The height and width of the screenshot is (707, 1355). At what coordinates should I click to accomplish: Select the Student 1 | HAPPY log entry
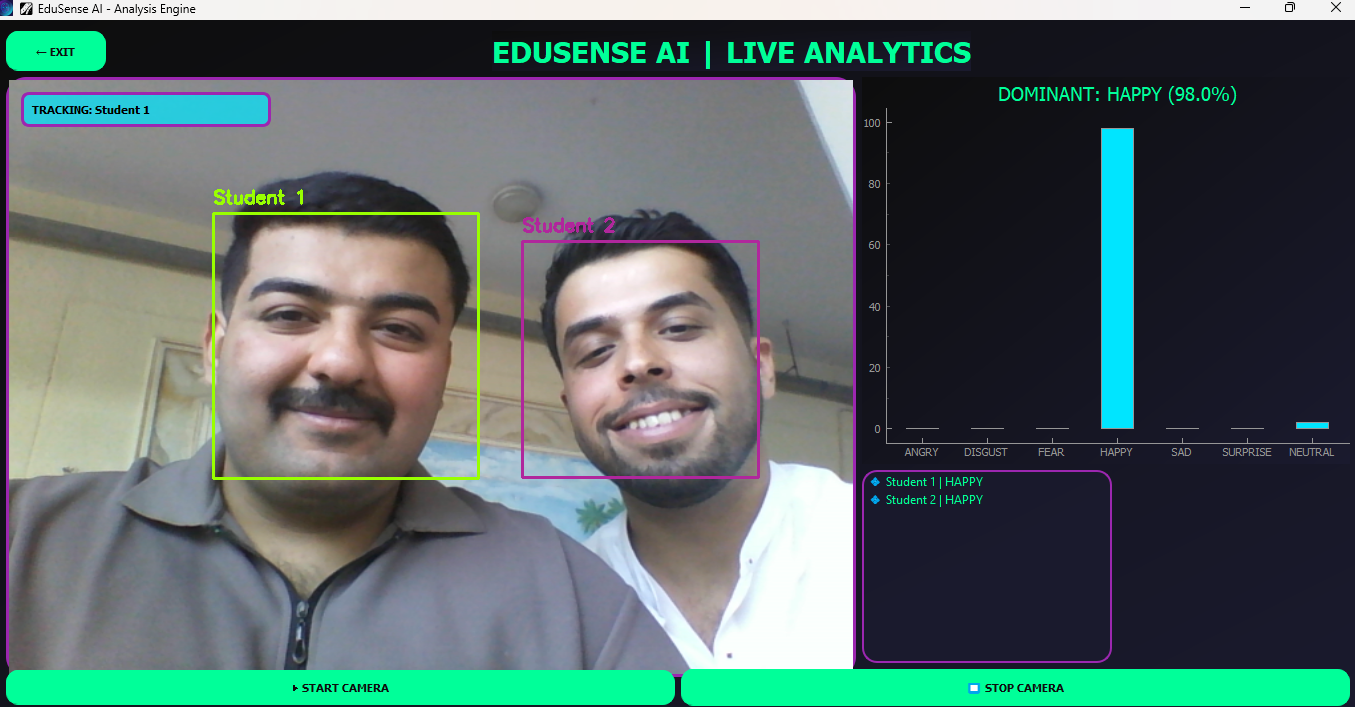pyautogui.click(x=934, y=482)
